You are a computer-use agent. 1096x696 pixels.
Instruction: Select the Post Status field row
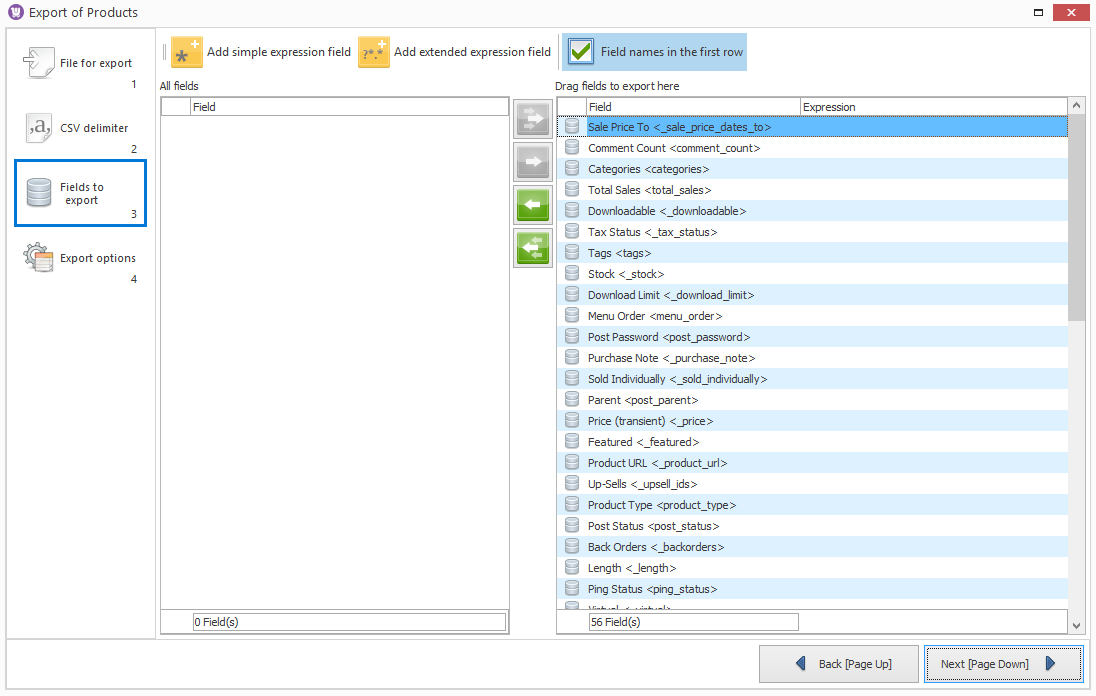click(x=813, y=525)
